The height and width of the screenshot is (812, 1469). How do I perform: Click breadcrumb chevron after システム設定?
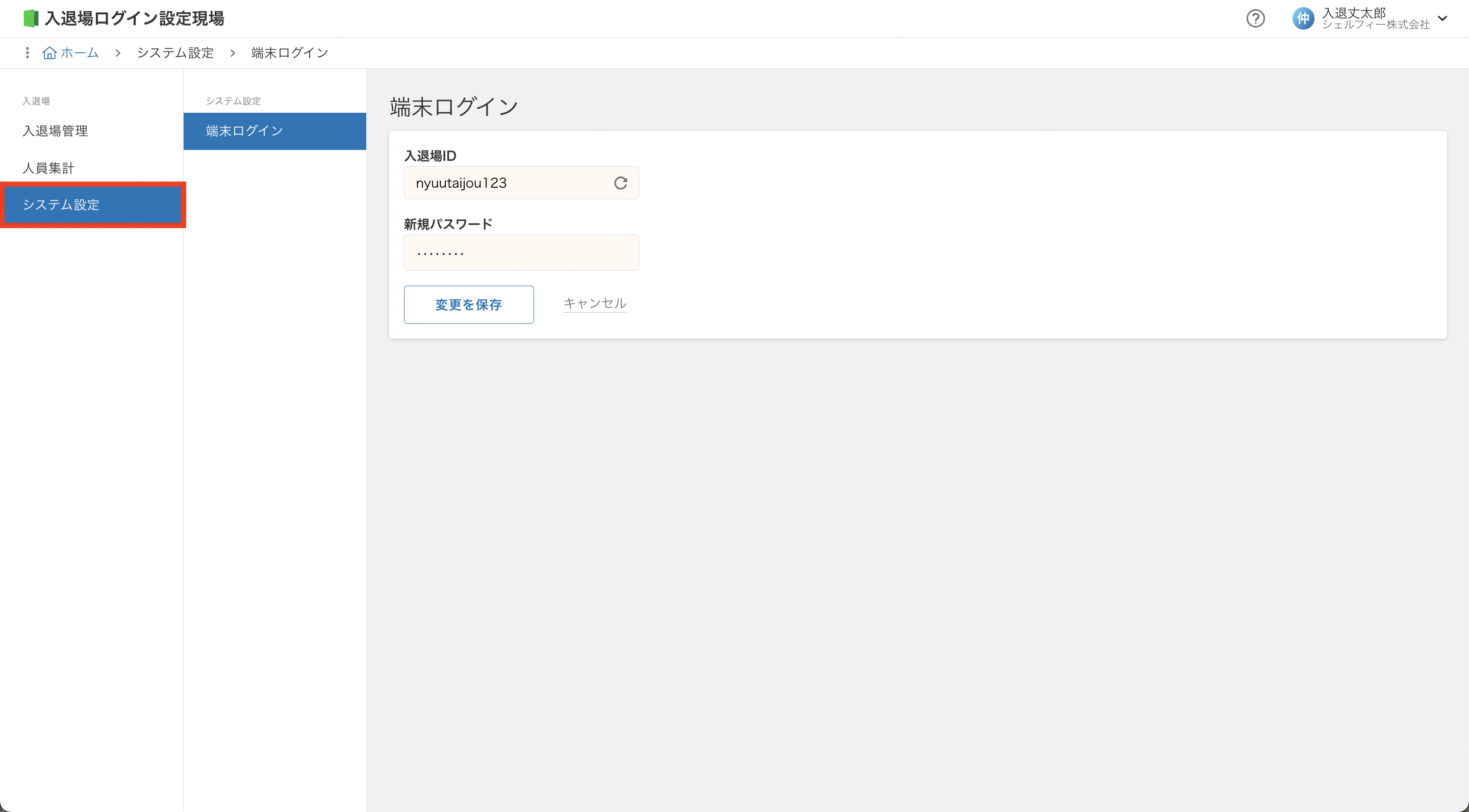pos(233,53)
